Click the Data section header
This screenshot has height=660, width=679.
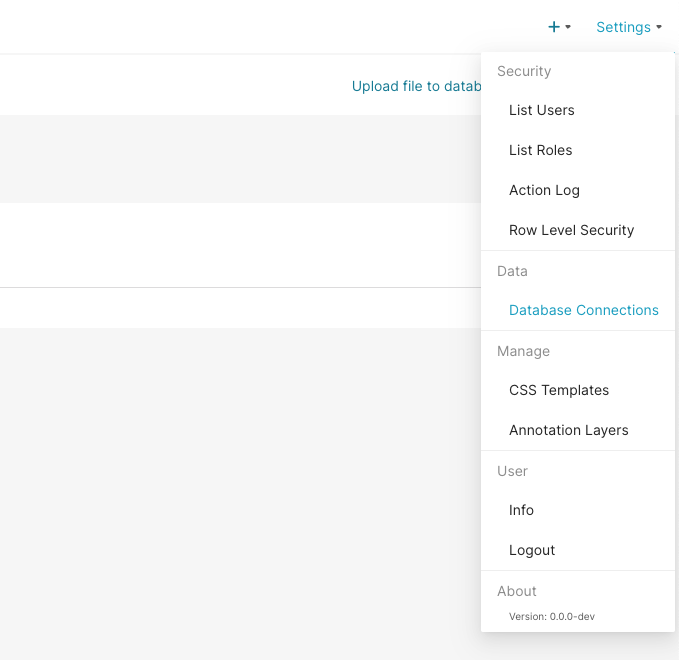512,271
